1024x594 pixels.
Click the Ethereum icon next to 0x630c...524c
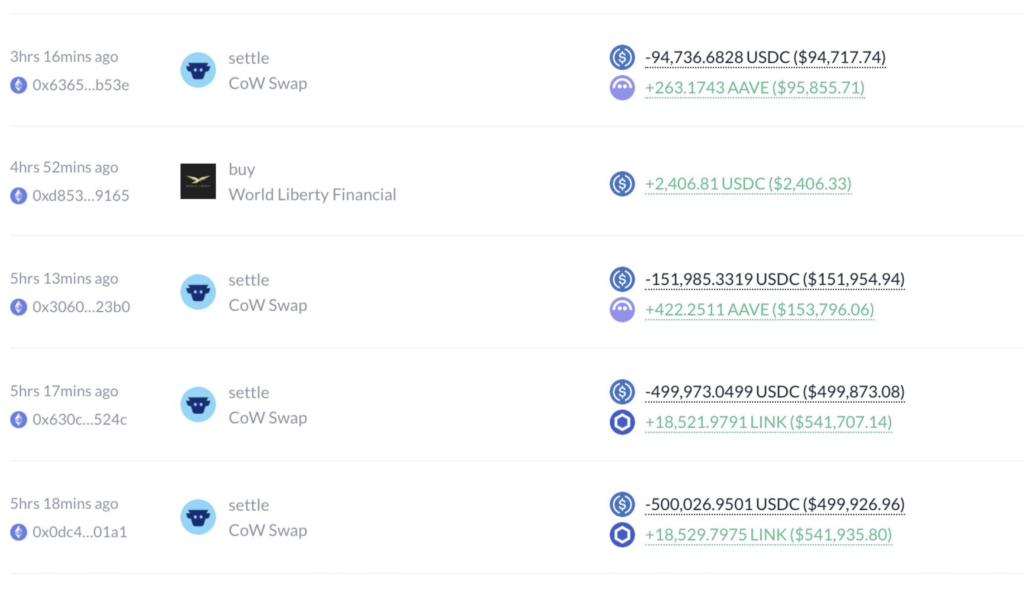coord(18,419)
